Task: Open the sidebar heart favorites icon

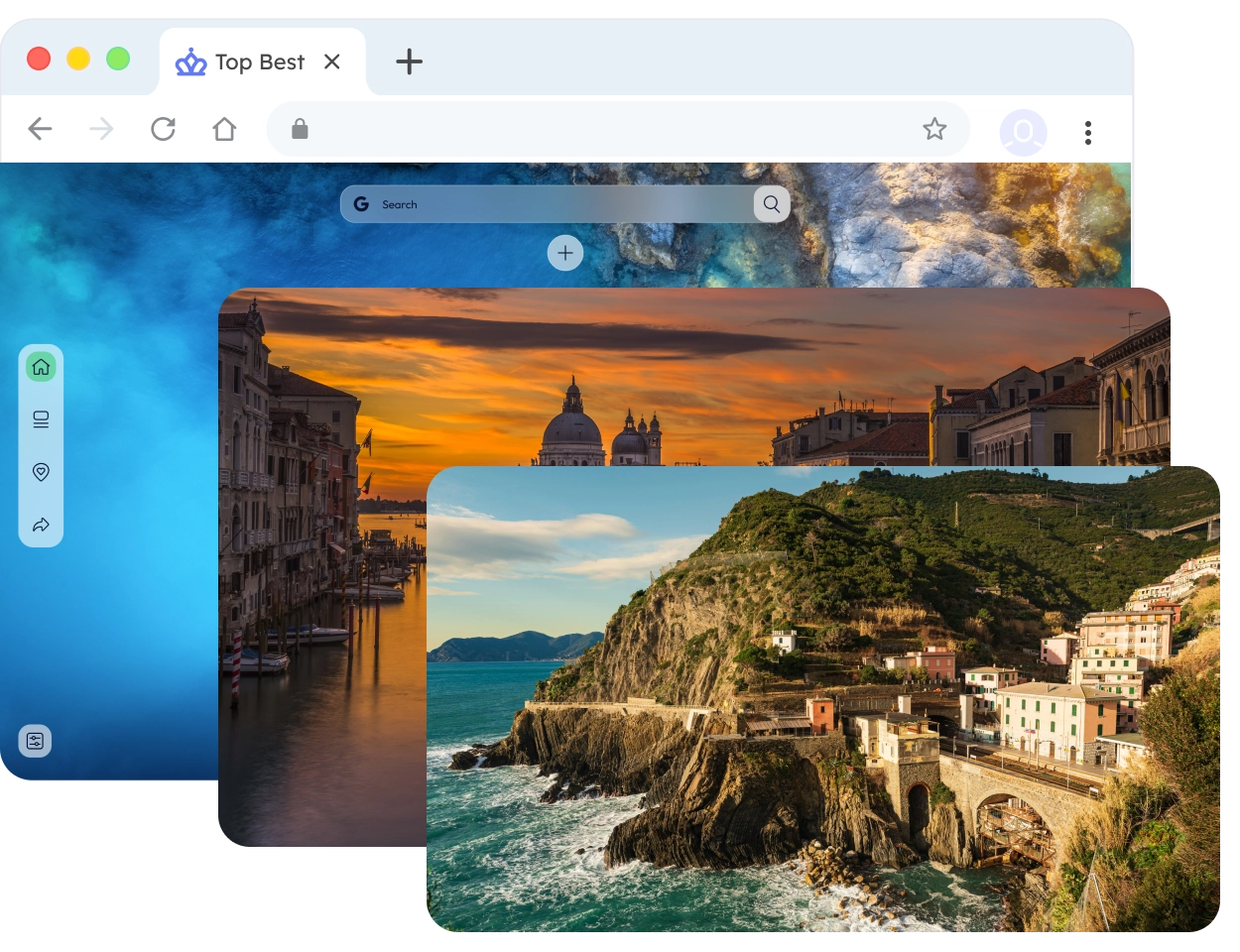Action: click(41, 472)
